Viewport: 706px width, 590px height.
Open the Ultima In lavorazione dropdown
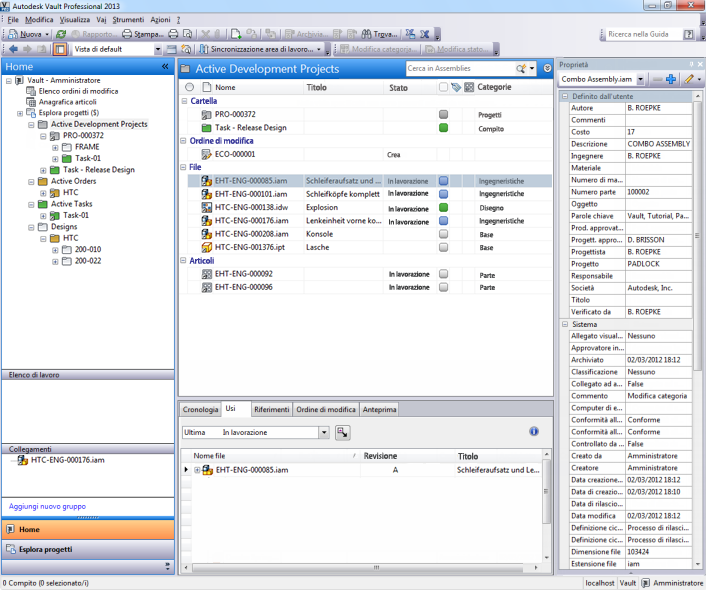[x=324, y=432]
